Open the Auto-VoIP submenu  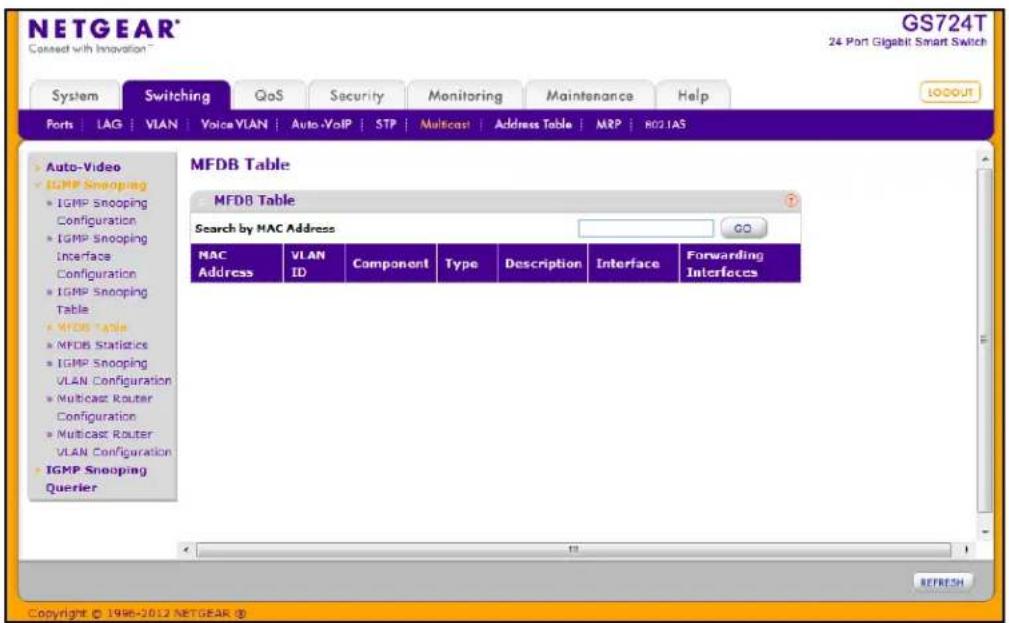click(321, 124)
